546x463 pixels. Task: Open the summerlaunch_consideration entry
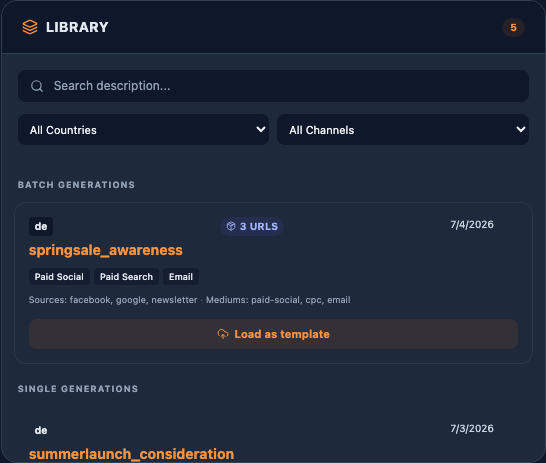pyautogui.click(x=131, y=454)
